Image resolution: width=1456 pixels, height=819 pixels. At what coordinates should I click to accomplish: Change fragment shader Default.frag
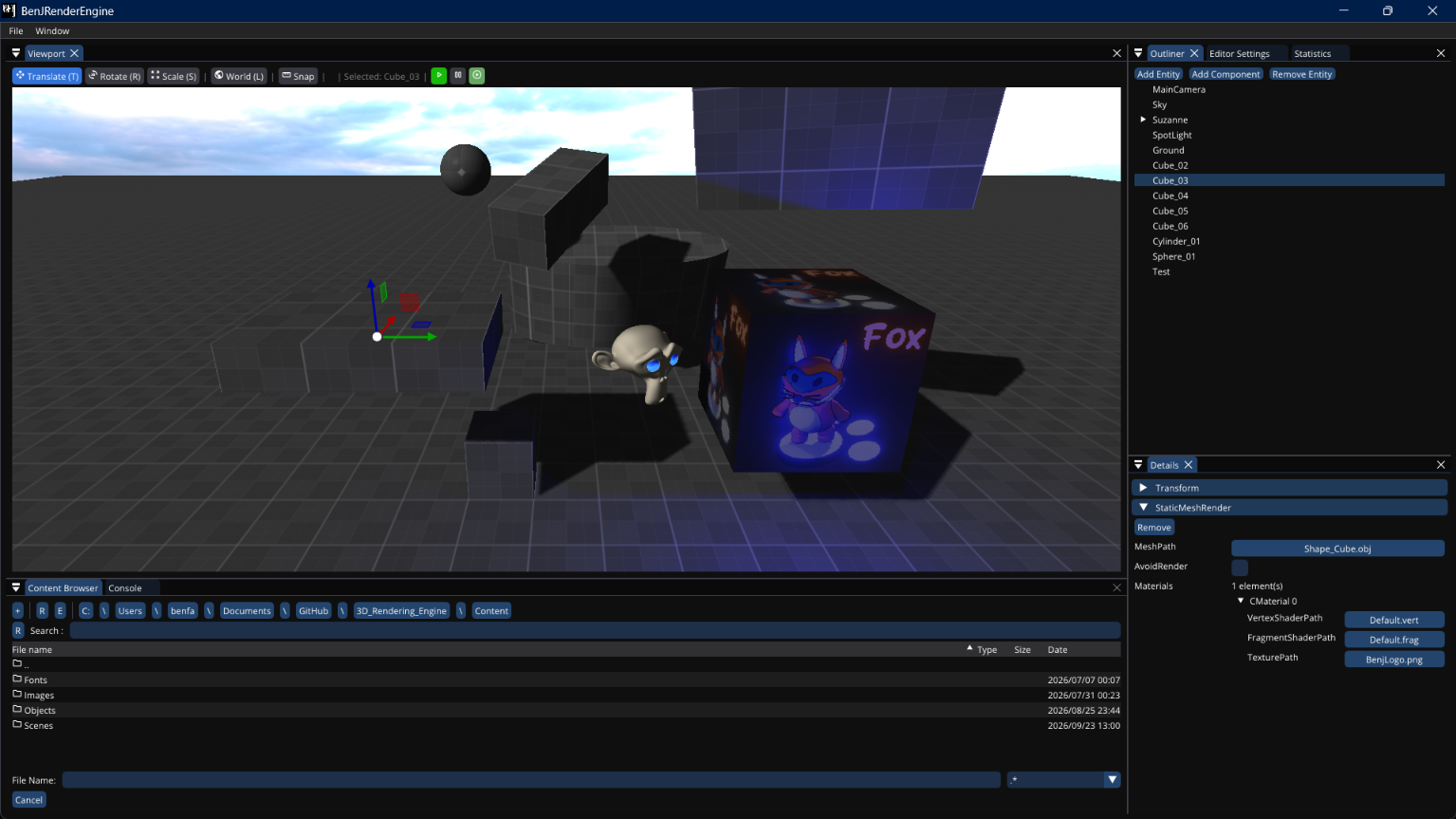[x=1394, y=640]
